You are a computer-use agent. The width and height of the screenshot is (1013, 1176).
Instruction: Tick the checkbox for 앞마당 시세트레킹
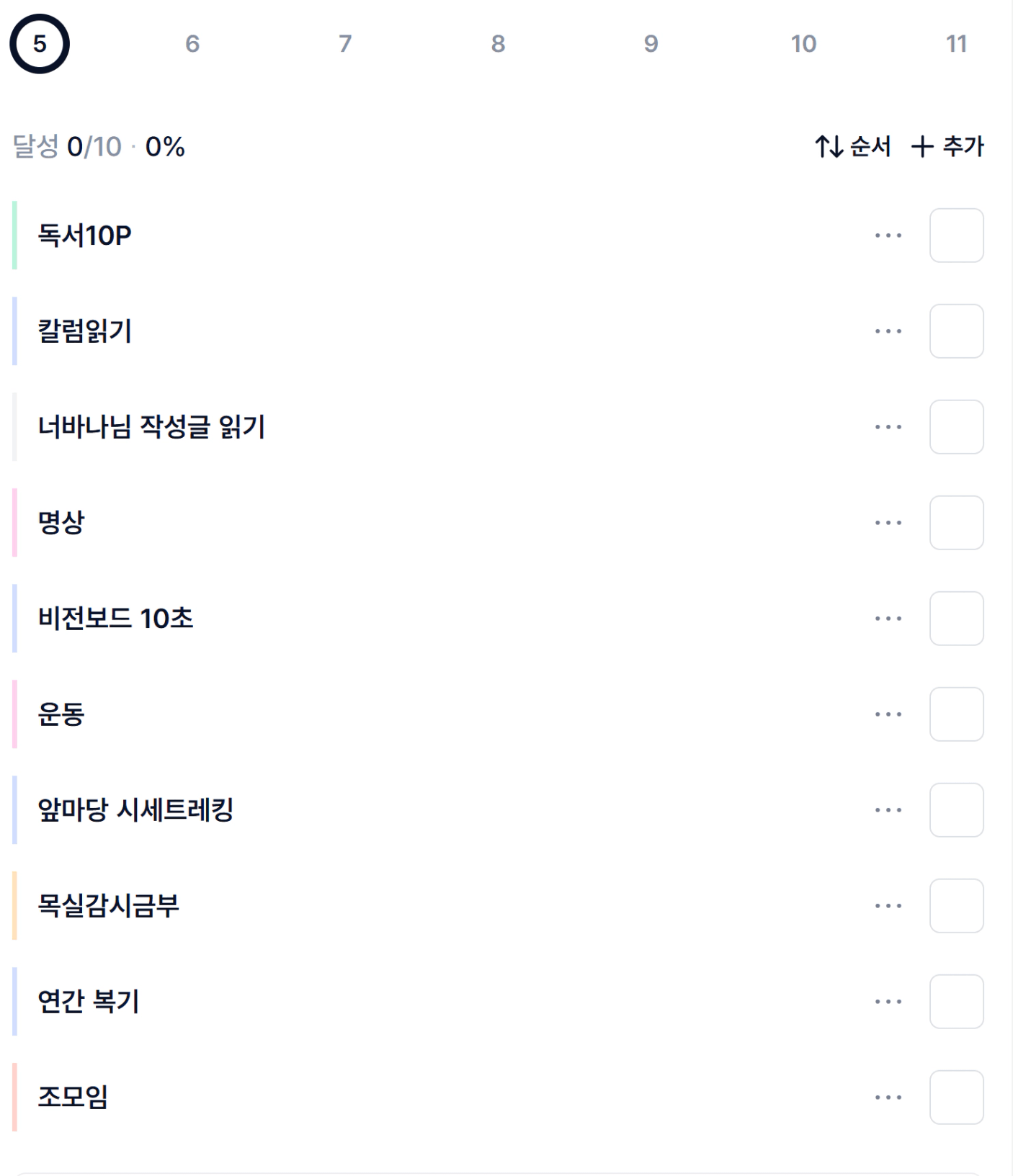tap(956, 810)
